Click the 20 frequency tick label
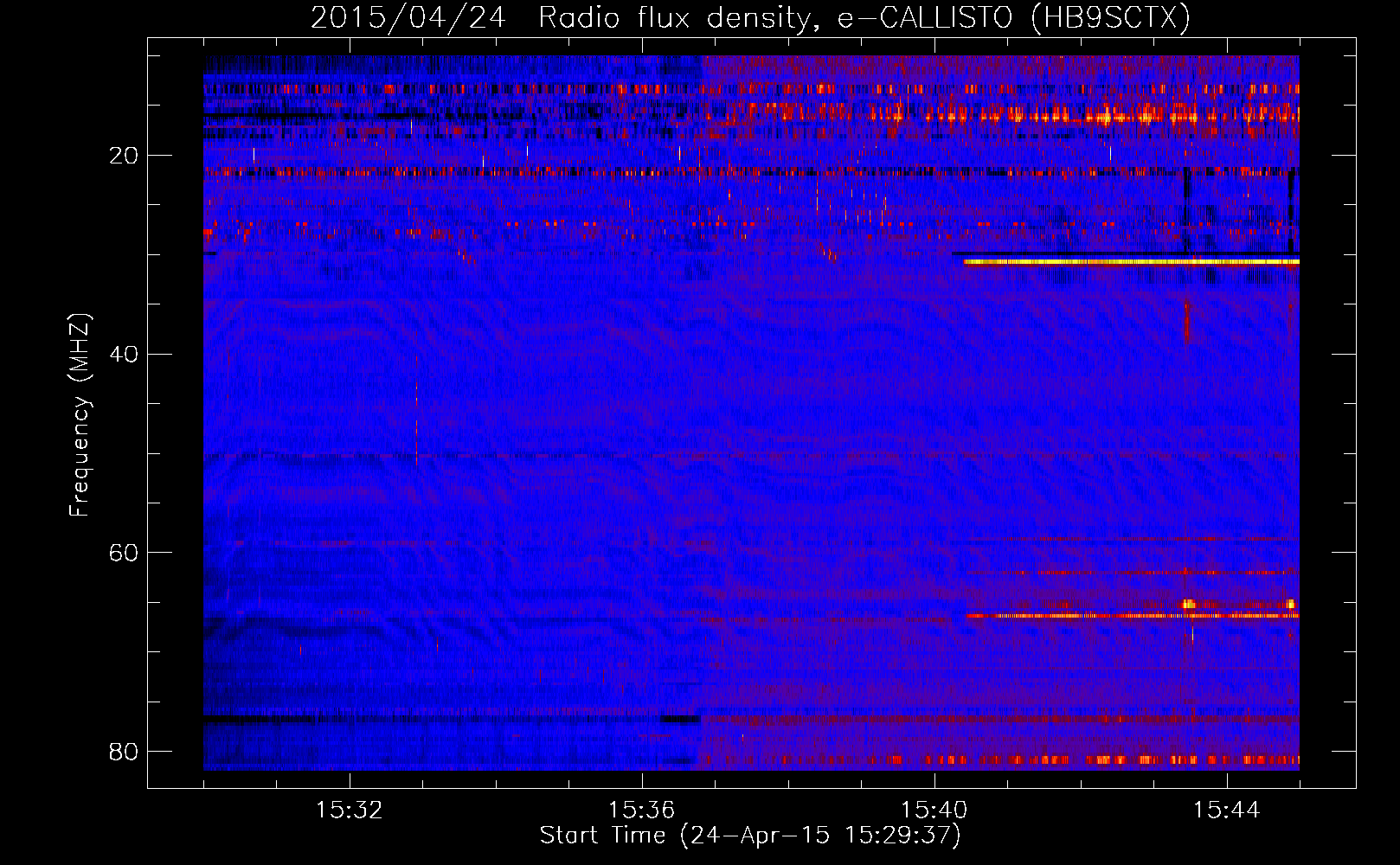The height and width of the screenshot is (865, 1400). 125,156
